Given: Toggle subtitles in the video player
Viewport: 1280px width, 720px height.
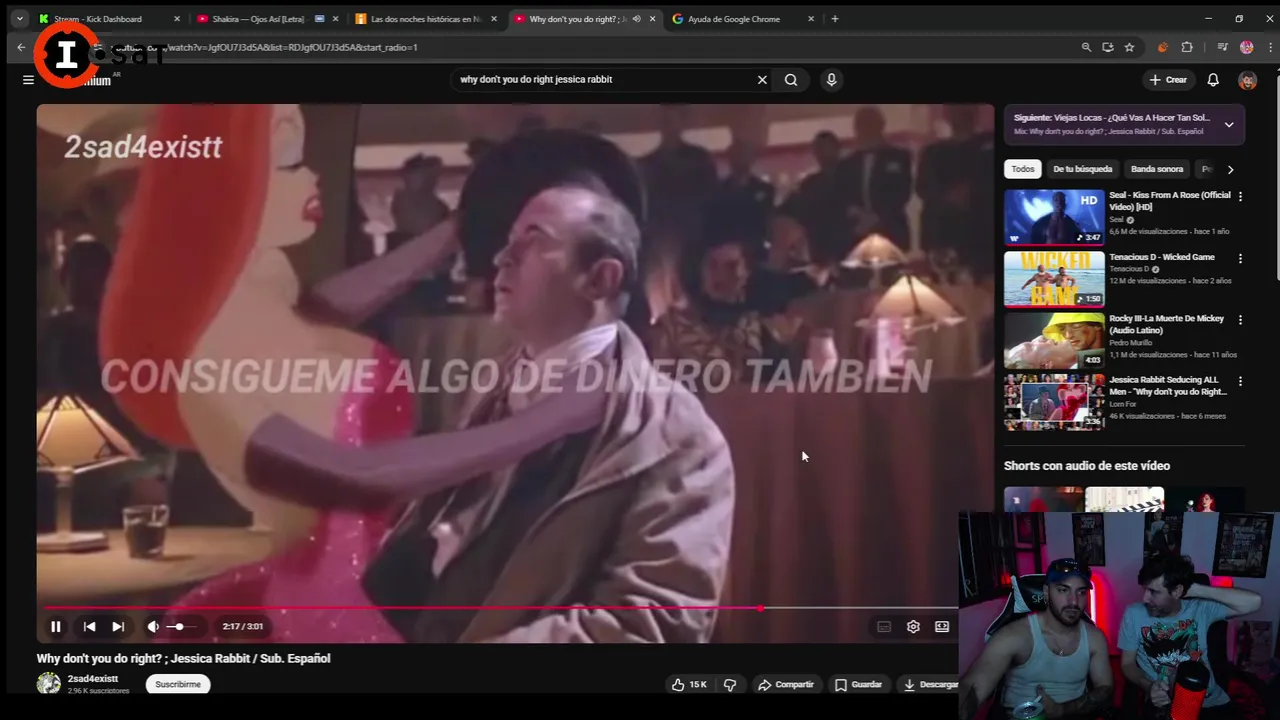Looking at the screenshot, I should [884, 626].
